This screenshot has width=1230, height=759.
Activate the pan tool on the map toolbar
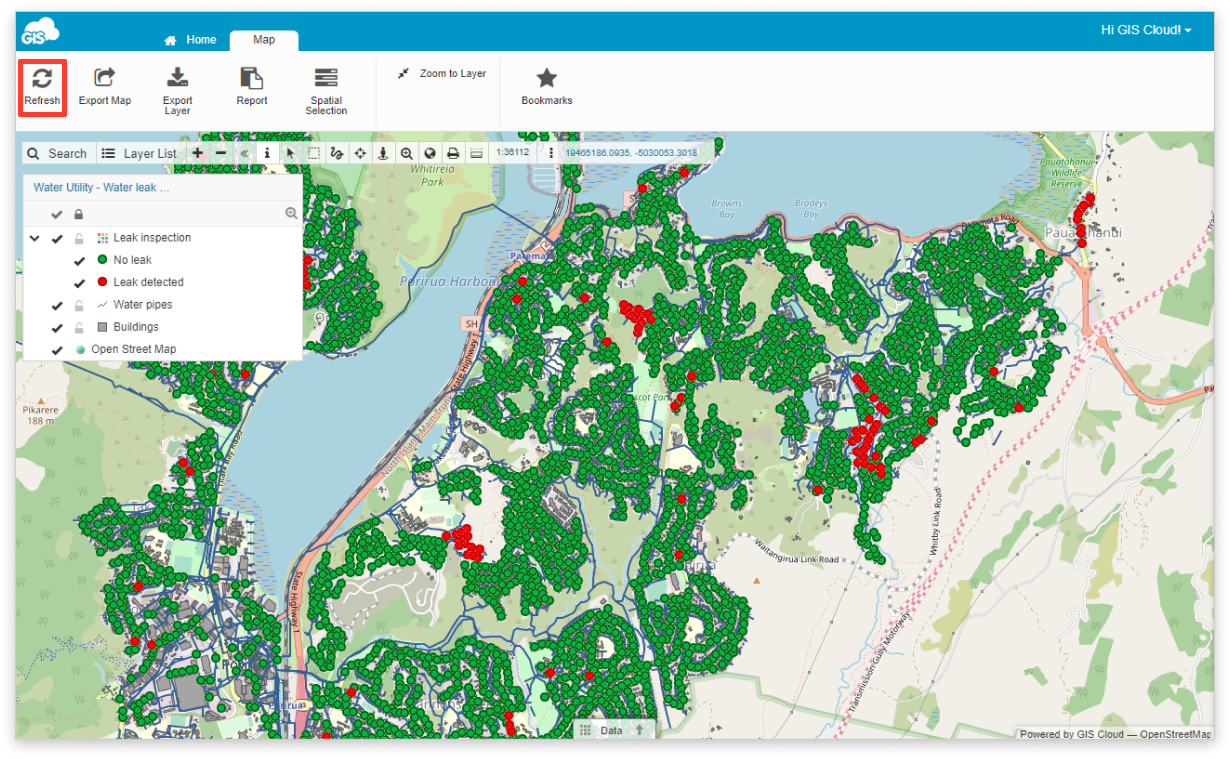point(361,152)
